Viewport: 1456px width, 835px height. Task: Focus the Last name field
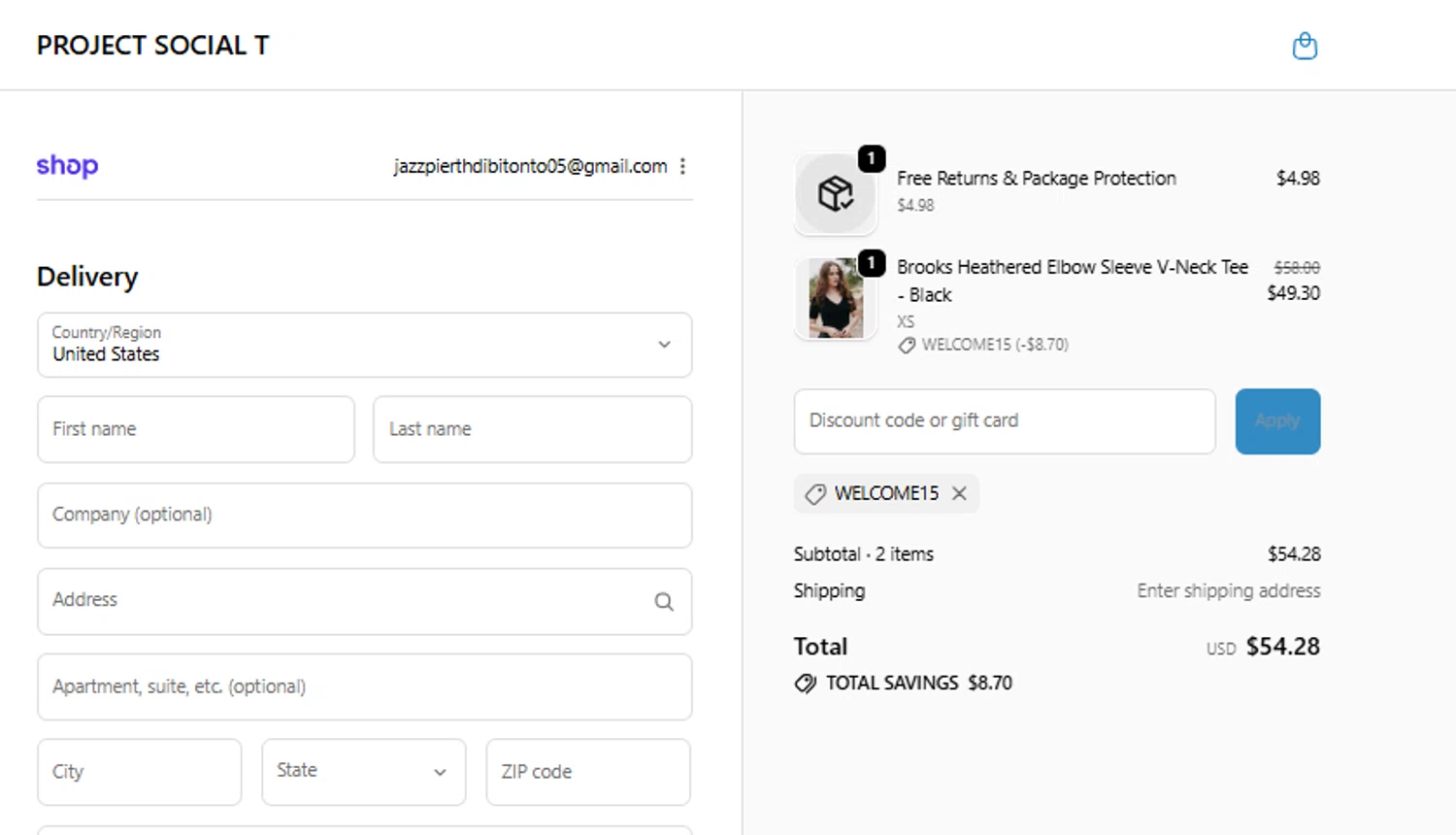(533, 429)
